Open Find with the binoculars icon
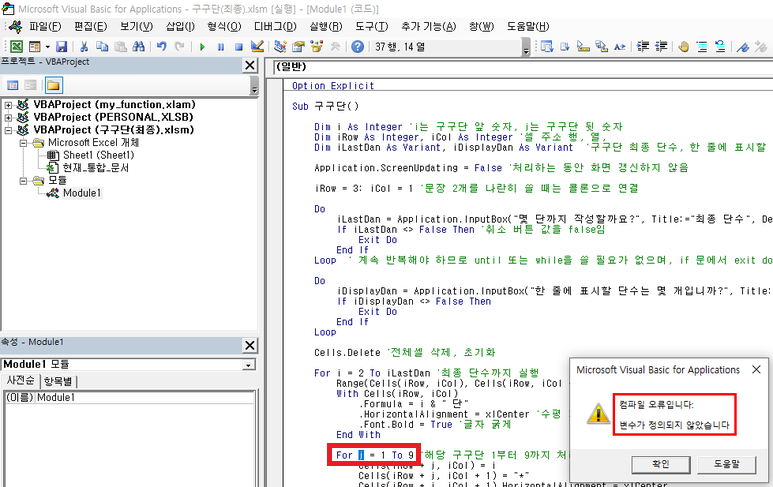 (139, 47)
